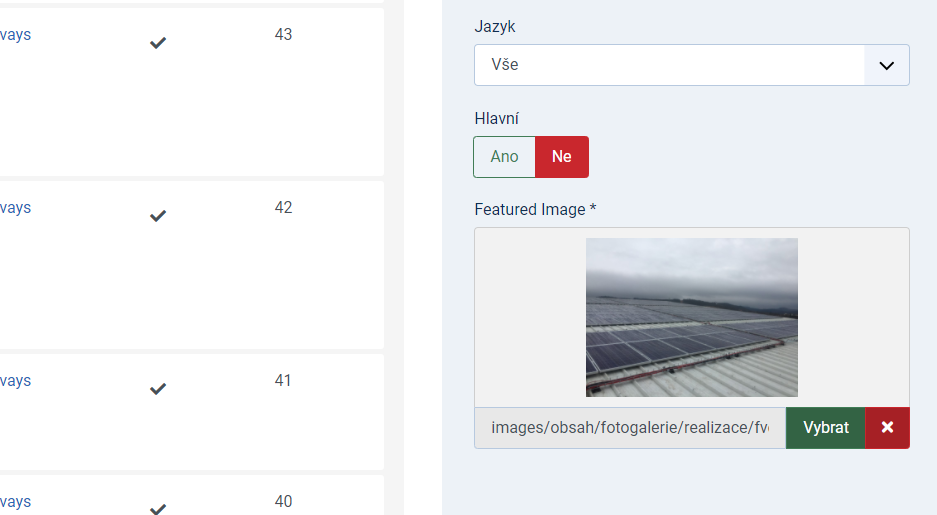Select the ID value 42
937x515 pixels.
[283, 207]
